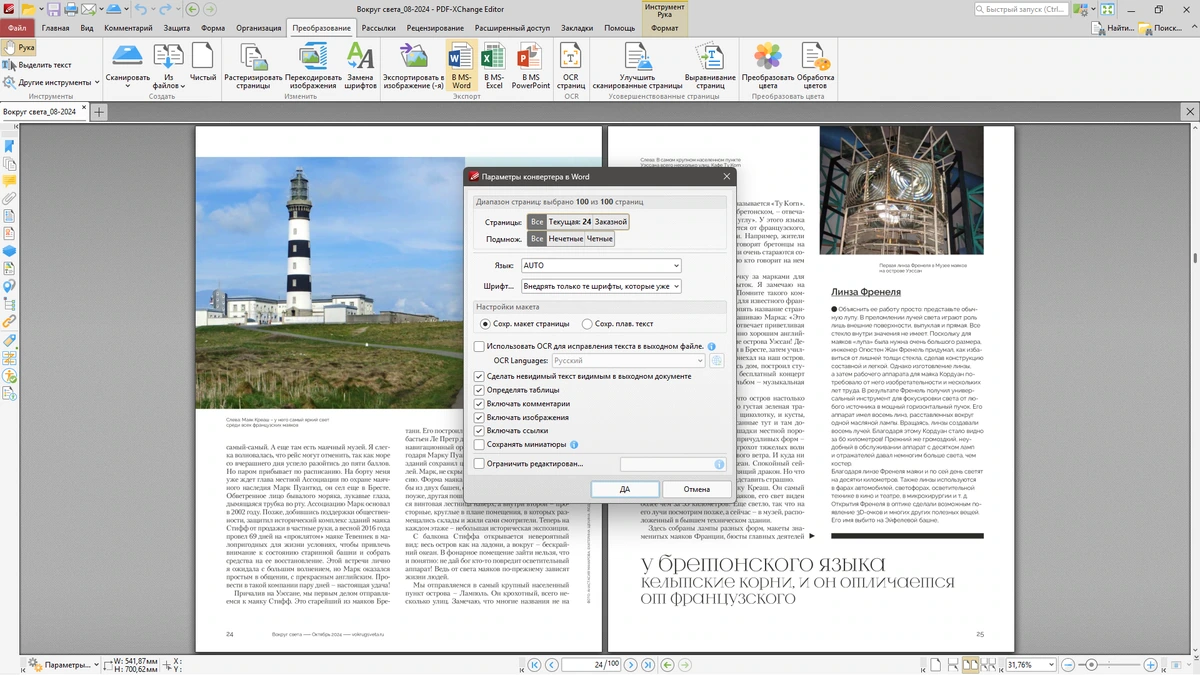Click the Экспортировать в изображение icon
This screenshot has height=675, width=1200.
(x=413, y=55)
